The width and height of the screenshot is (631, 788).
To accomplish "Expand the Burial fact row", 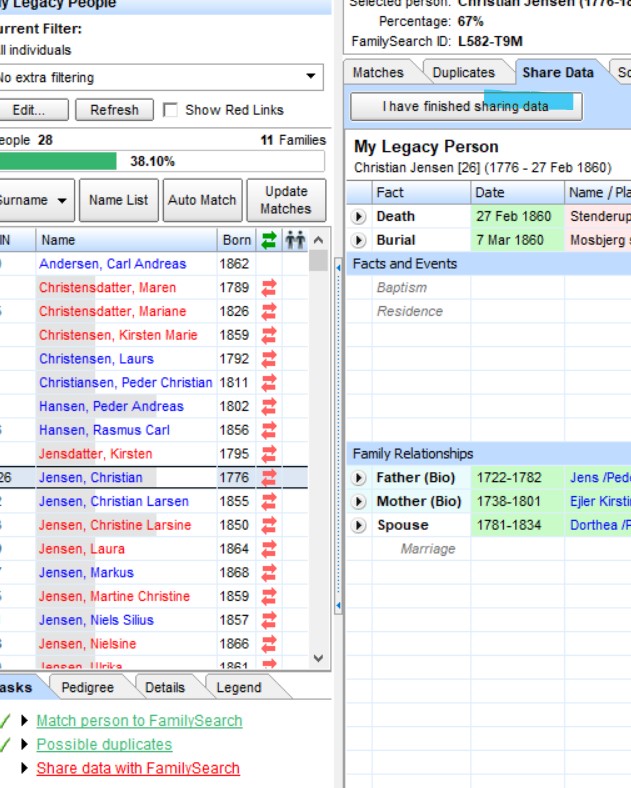I will click(x=358, y=240).
